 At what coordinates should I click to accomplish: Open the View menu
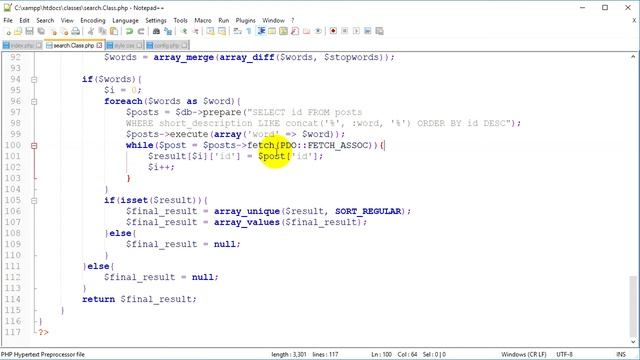coord(67,20)
